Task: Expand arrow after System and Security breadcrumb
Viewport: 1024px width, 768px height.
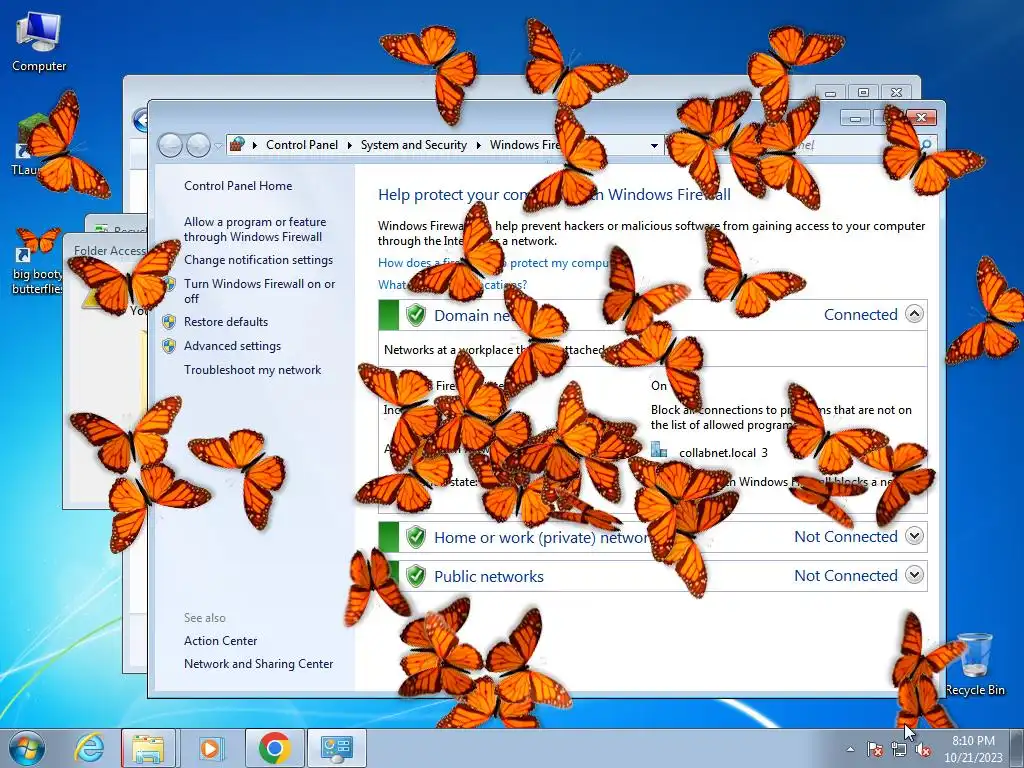Action: [479, 146]
